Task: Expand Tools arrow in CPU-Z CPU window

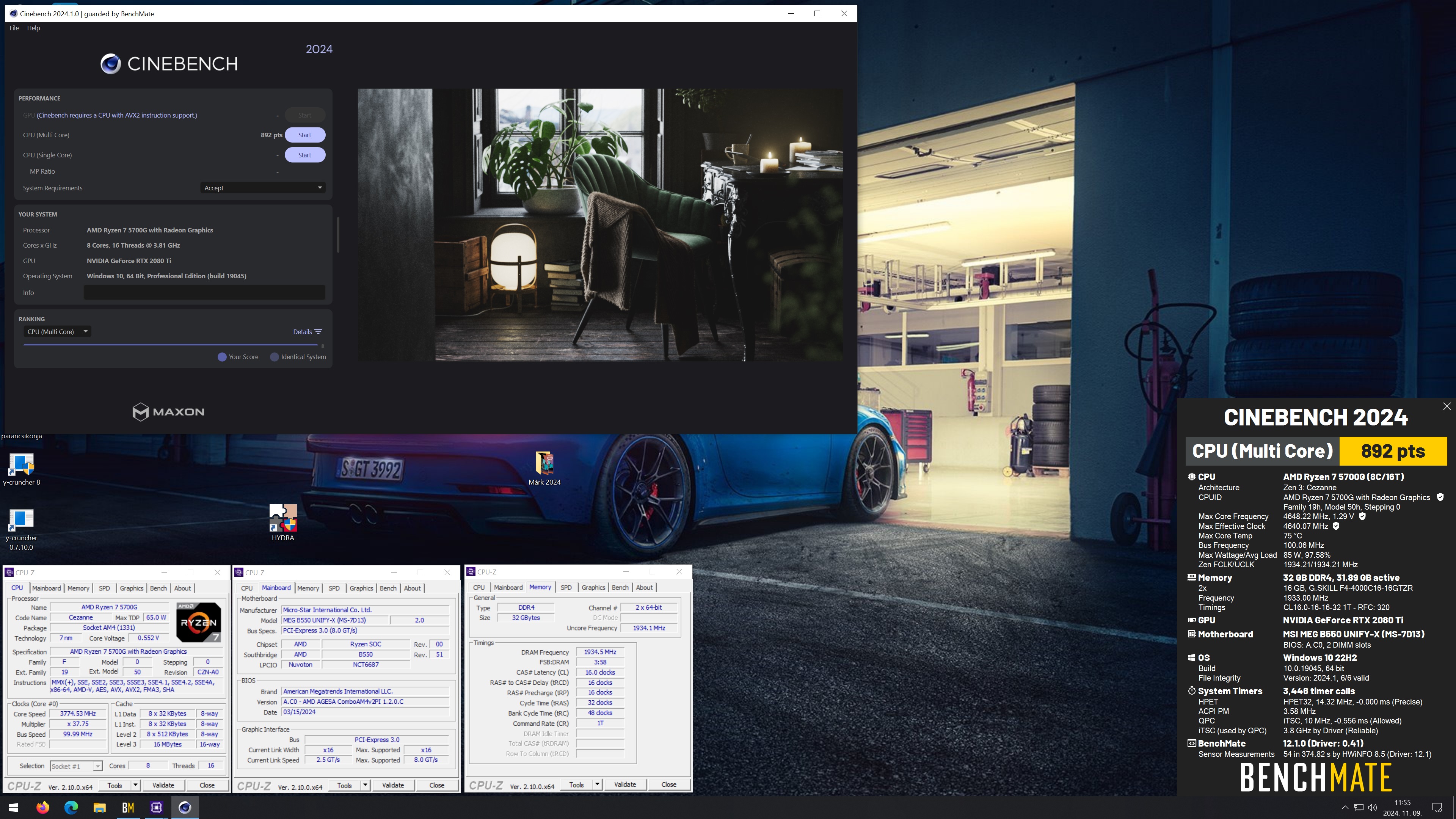Action: [x=135, y=785]
